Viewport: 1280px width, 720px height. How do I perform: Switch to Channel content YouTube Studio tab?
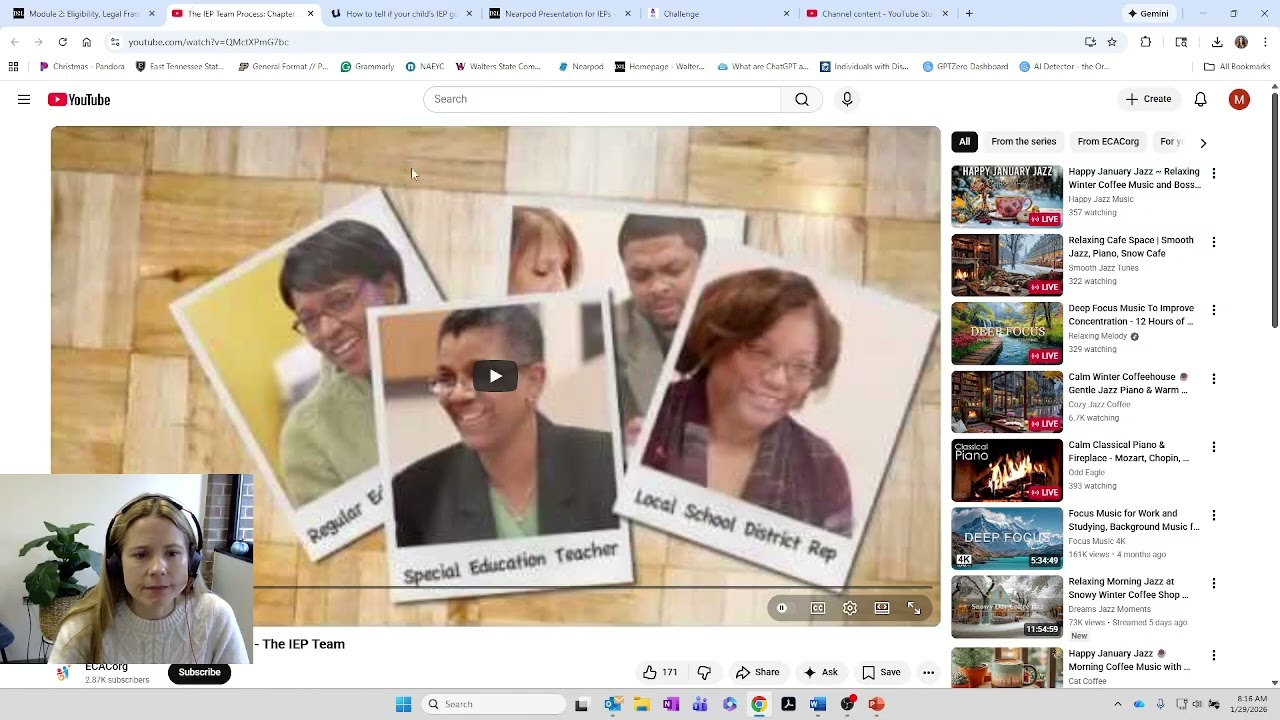(876, 14)
